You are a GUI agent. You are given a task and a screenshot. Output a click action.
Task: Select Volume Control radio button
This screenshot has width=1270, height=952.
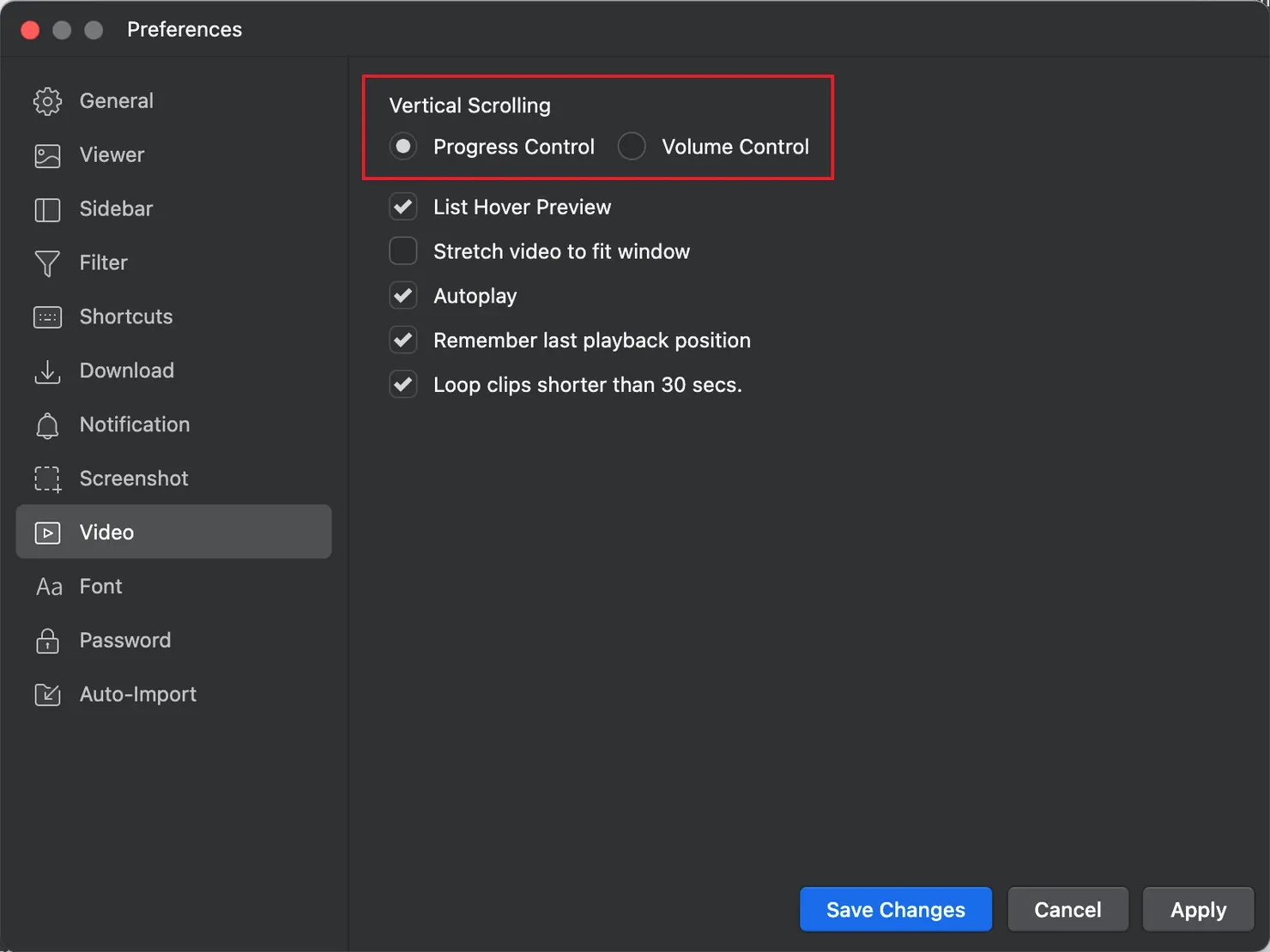632,147
